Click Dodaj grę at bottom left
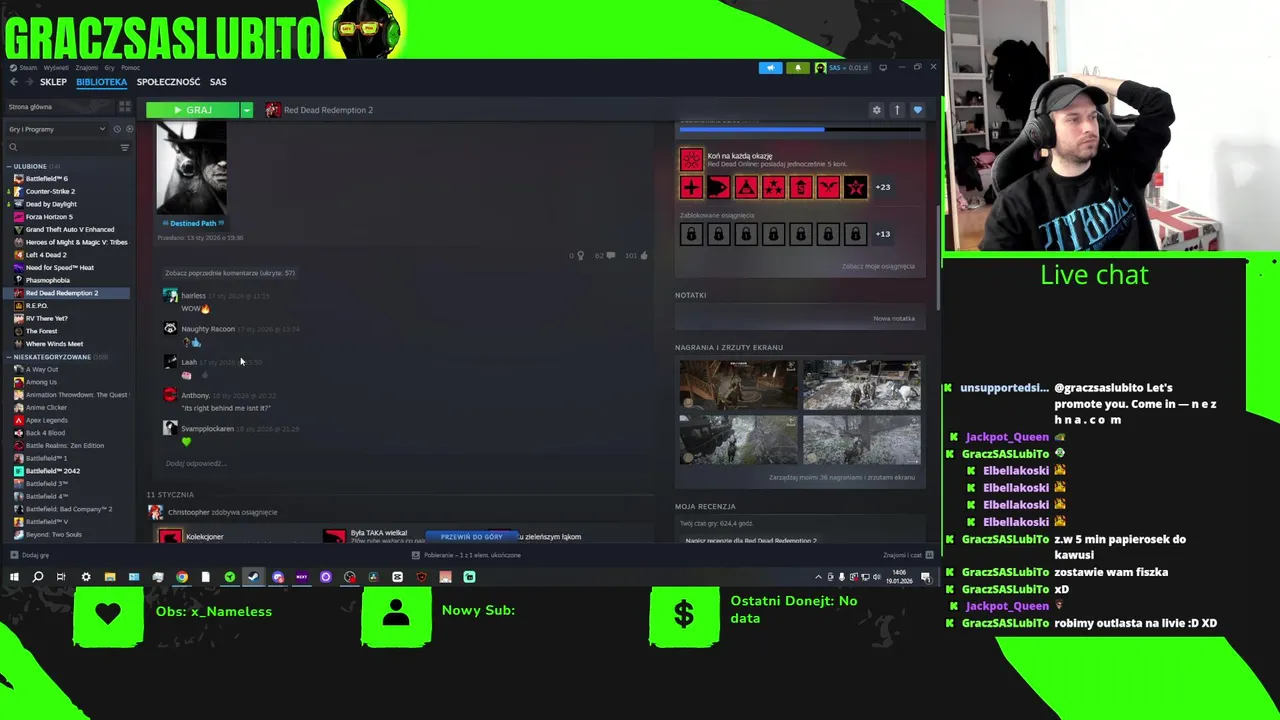Screen dimensions: 1280x720 click(30, 555)
